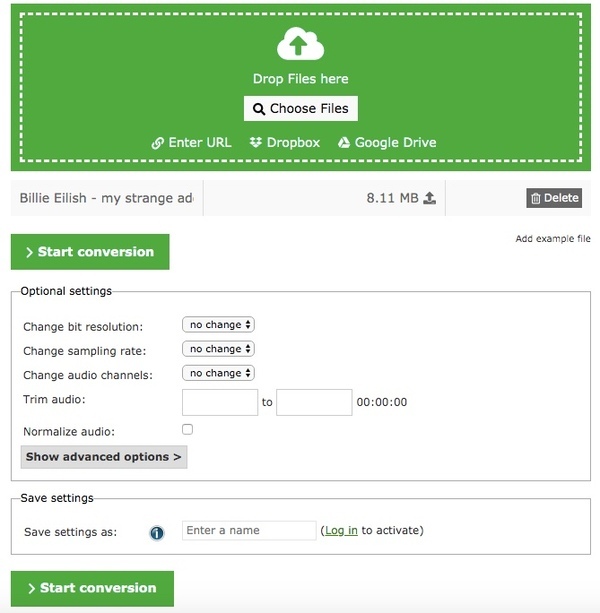The height and width of the screenshot is (613, 600).
Task: Click the Trim audio start time field
Action: point(220,402)
